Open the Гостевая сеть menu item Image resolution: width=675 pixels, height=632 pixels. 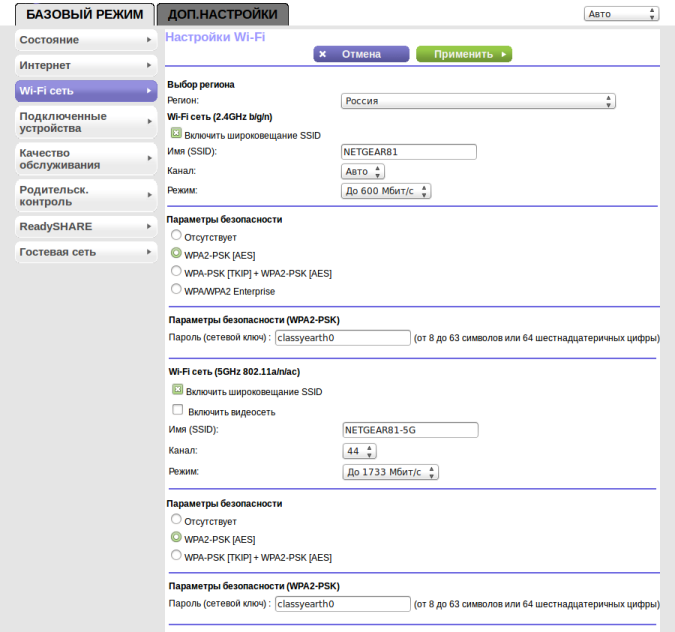[x=86, y=252]
